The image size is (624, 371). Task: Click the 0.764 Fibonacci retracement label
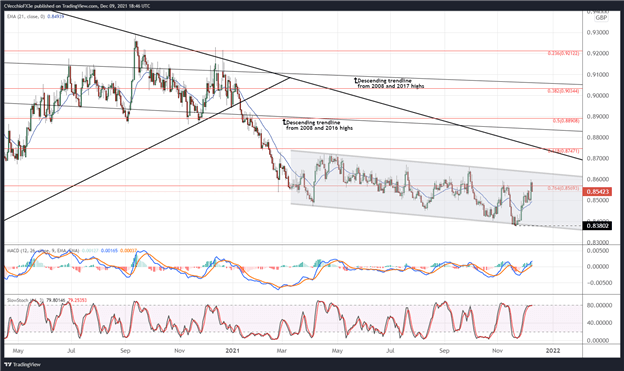click(563, 188)
